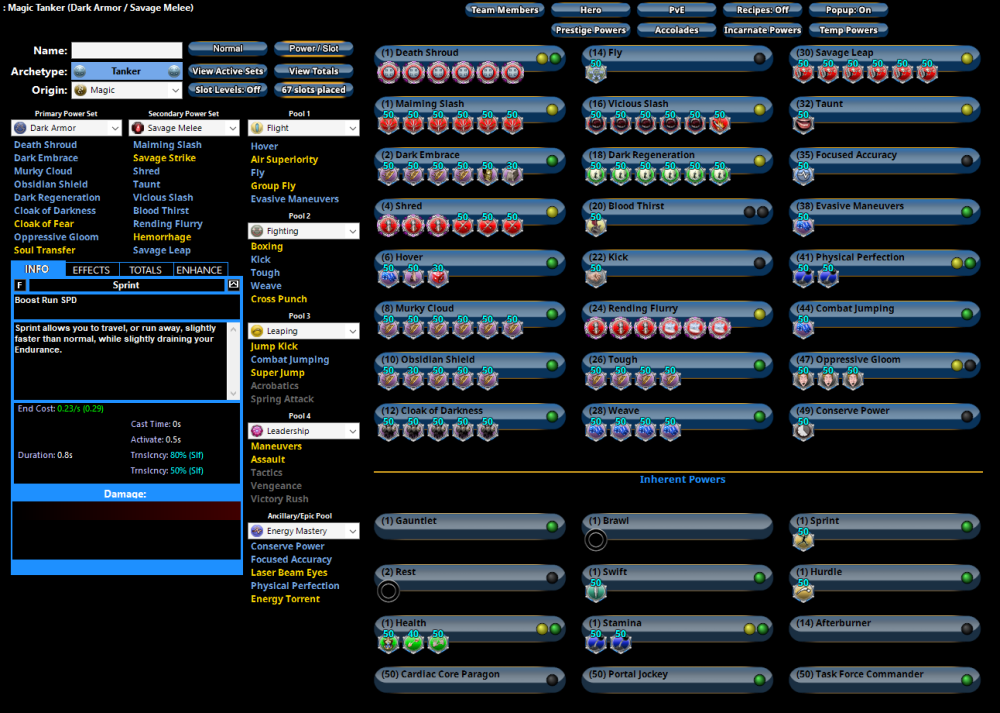Select the Blood Thirst enhancement slot icon

click(597, 227)
